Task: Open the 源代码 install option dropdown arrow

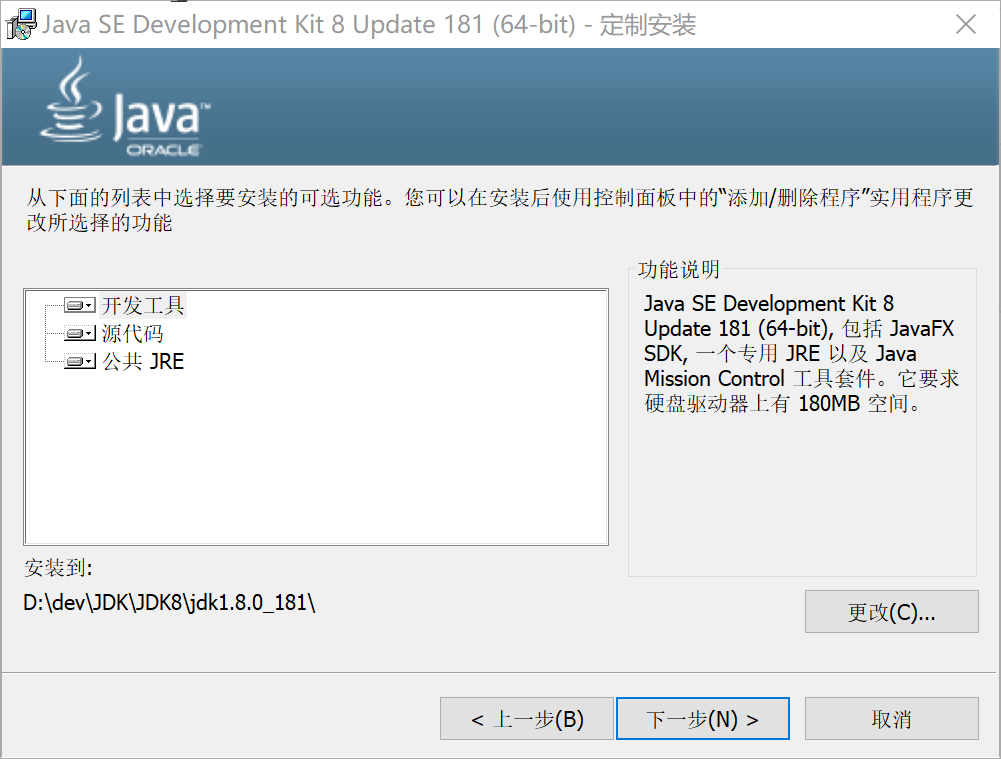Action: click(x=90, y=334)
